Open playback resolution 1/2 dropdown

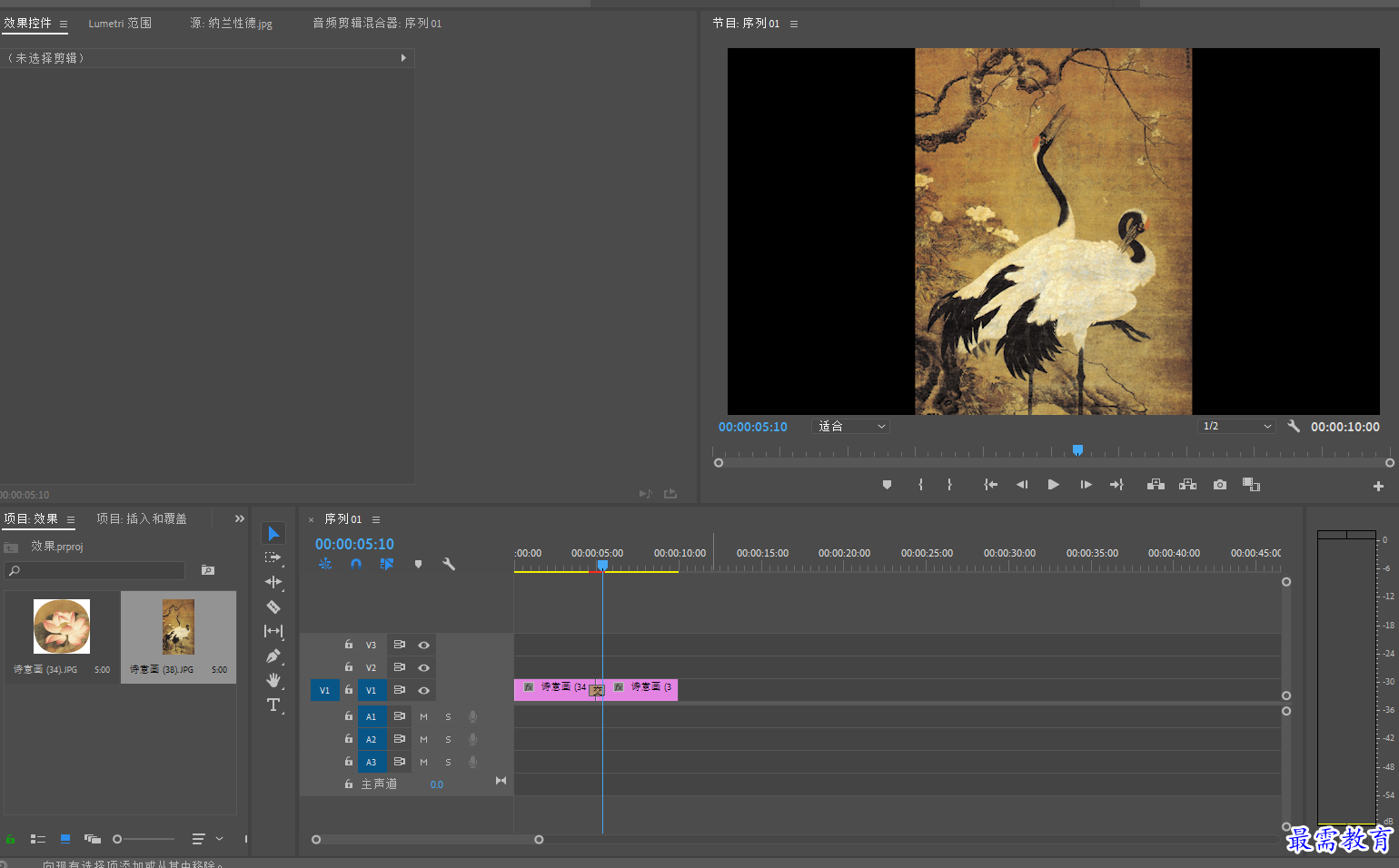[x=1236, y=426]
